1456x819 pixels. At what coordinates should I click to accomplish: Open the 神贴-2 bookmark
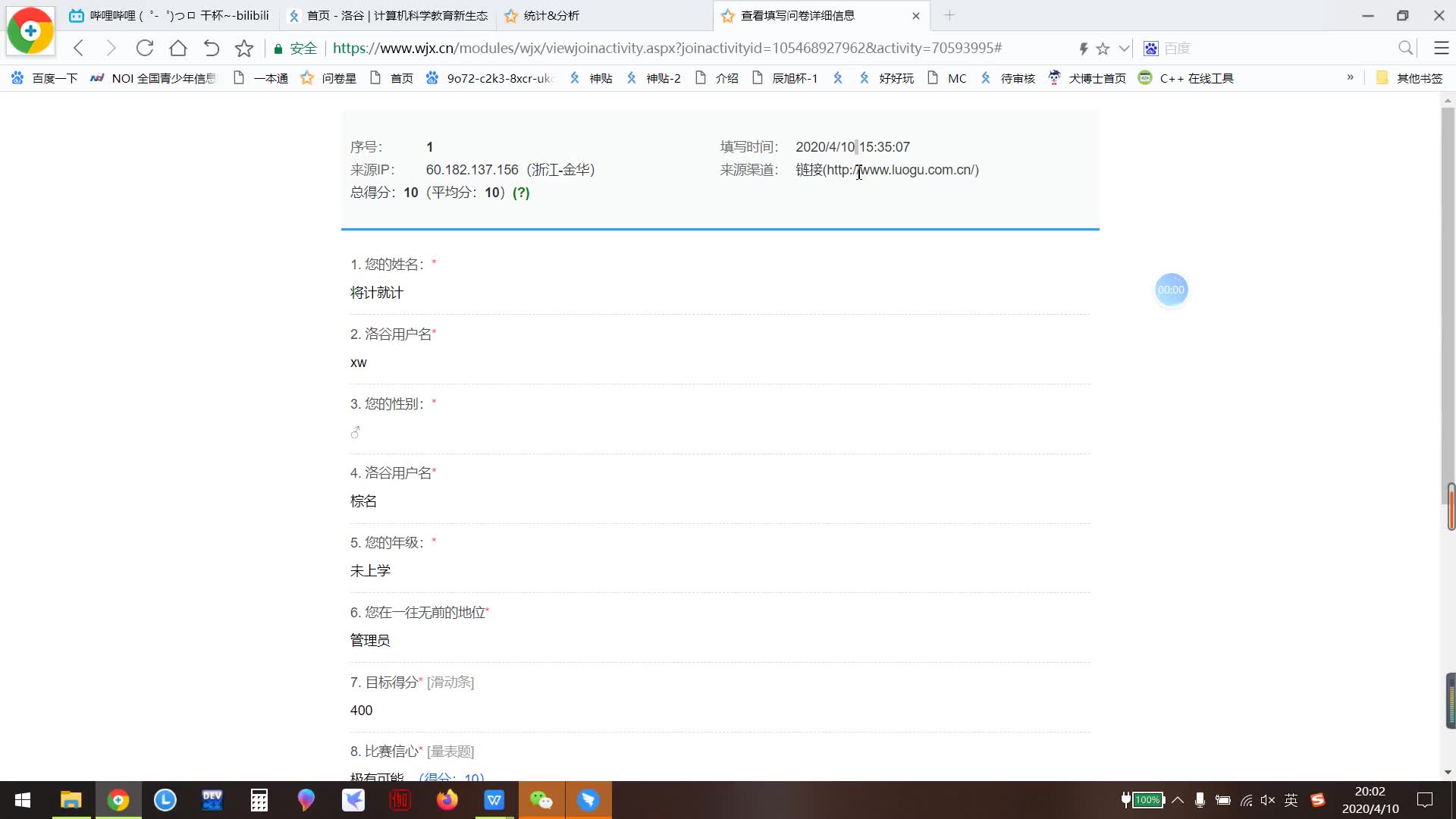tap(654, 78)
